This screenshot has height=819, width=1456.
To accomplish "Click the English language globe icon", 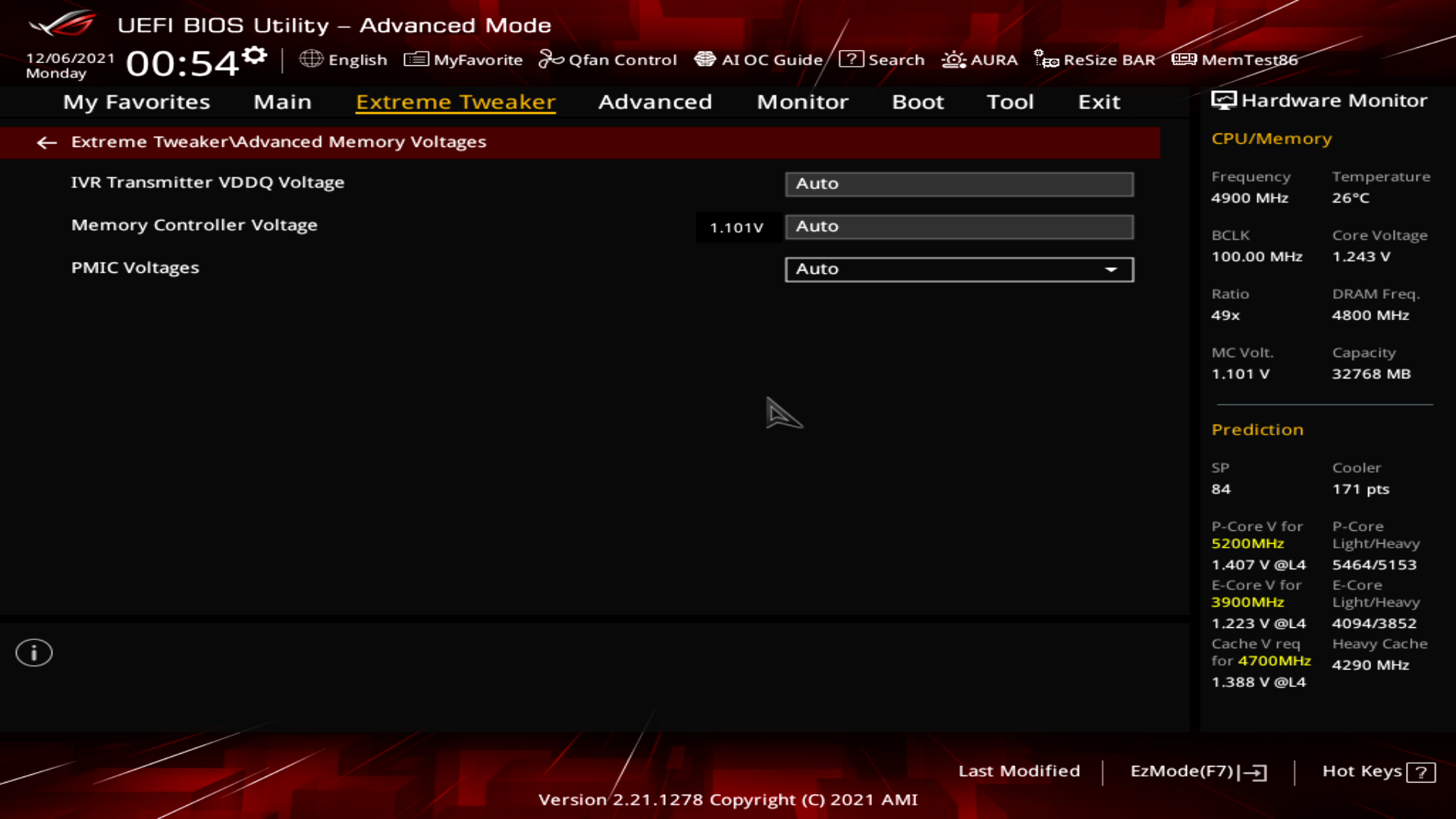I will pos(311,59).
